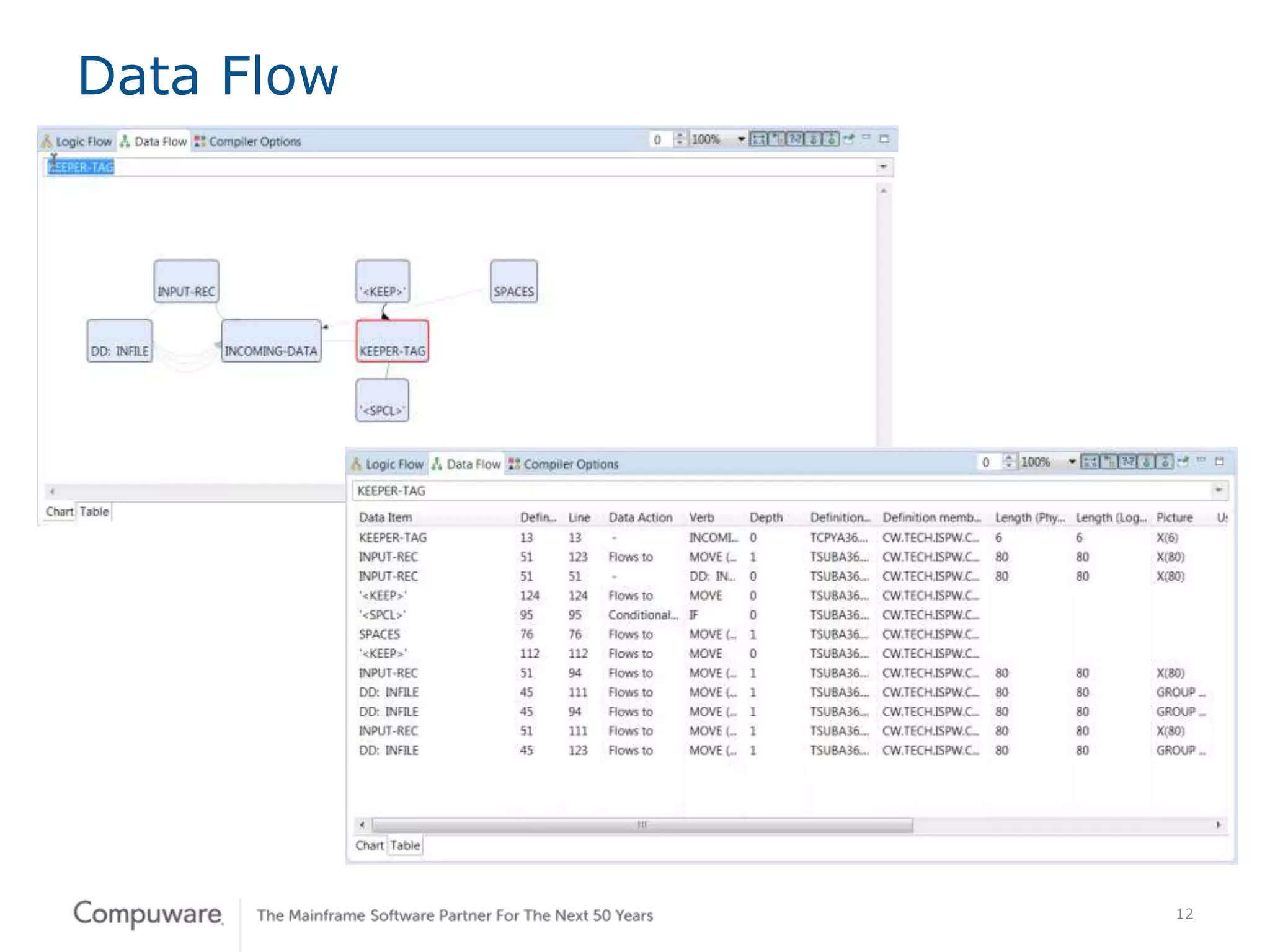Select the INPUT-REC node in the diagram

point(187,281)
